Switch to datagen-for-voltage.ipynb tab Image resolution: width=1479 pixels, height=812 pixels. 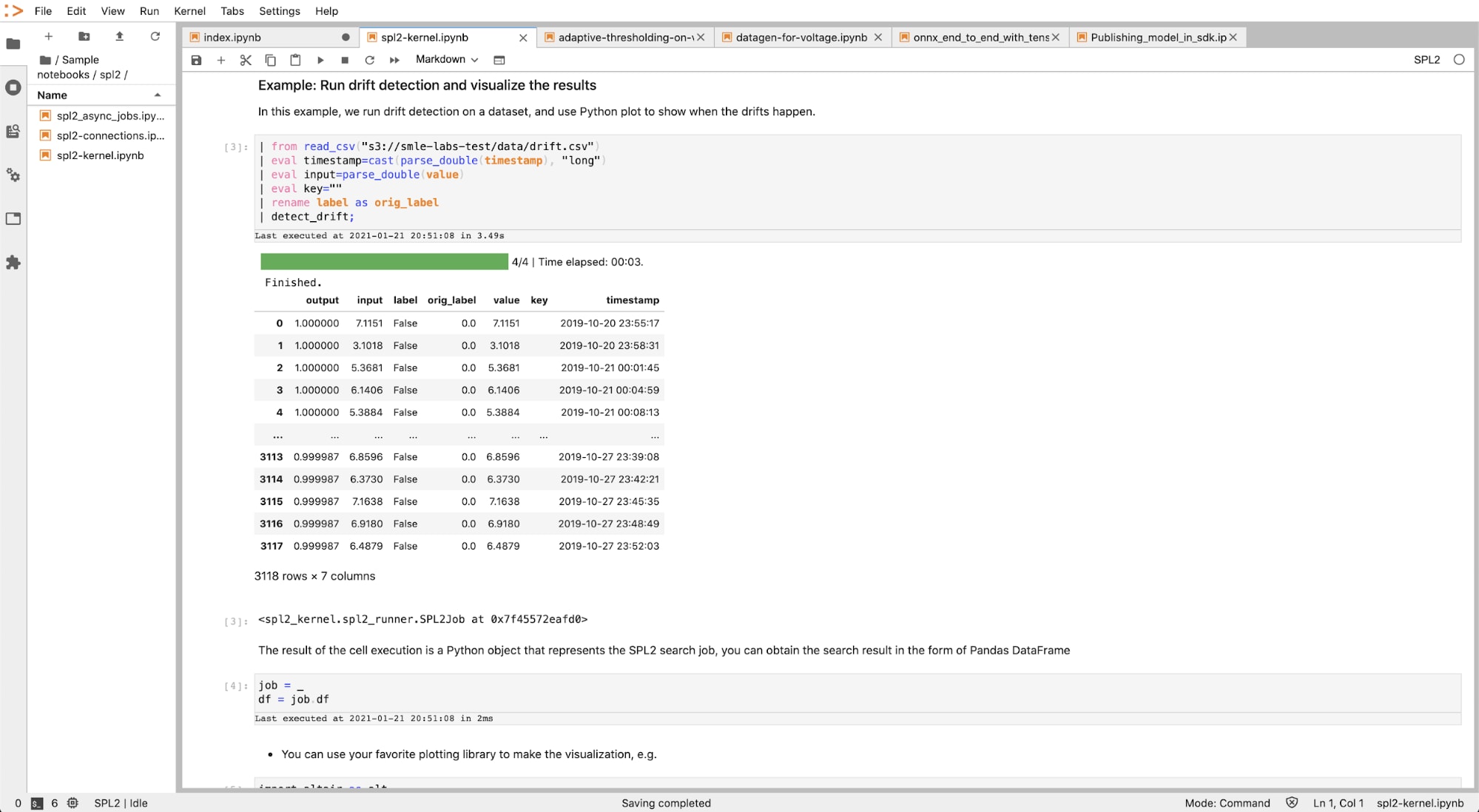(801, 37)
